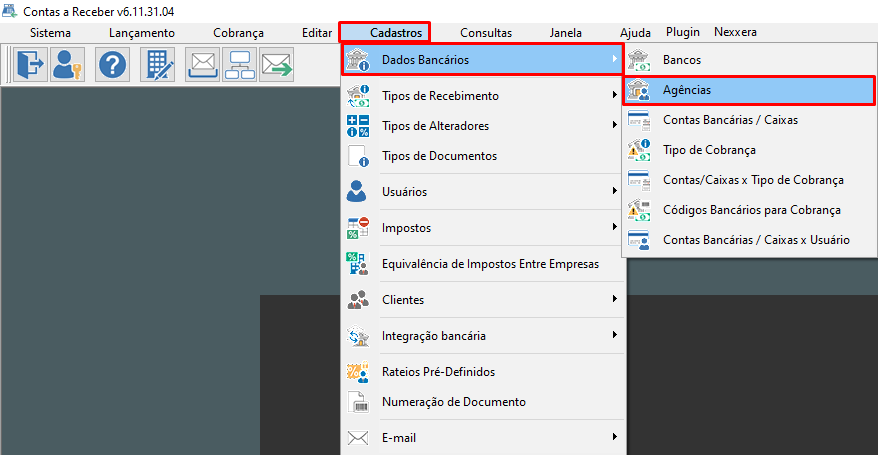Screen dimensions: 878x455
Task: Expand the Usuários submenu arrow
Action: coord(615,191)
